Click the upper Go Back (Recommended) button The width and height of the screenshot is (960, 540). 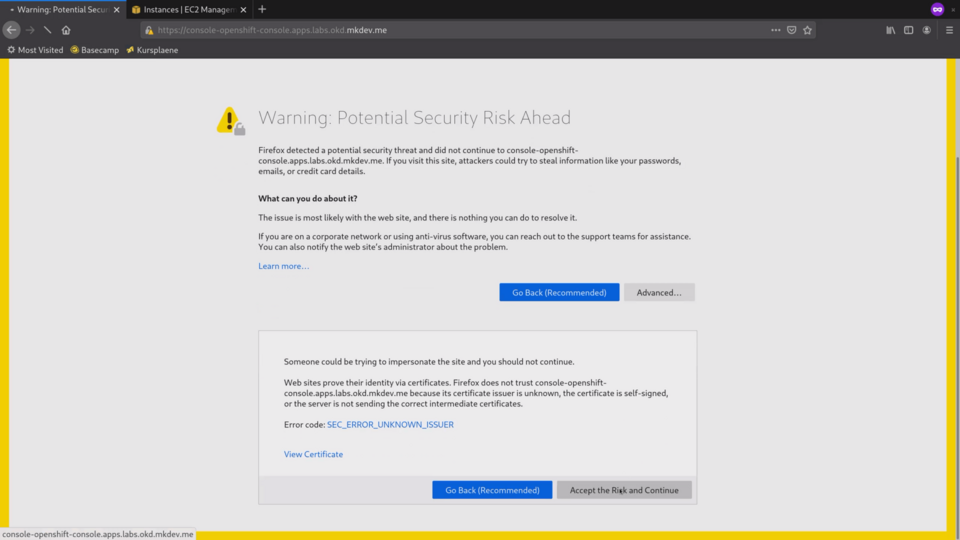pyautogui.click(x=559, y=292)
